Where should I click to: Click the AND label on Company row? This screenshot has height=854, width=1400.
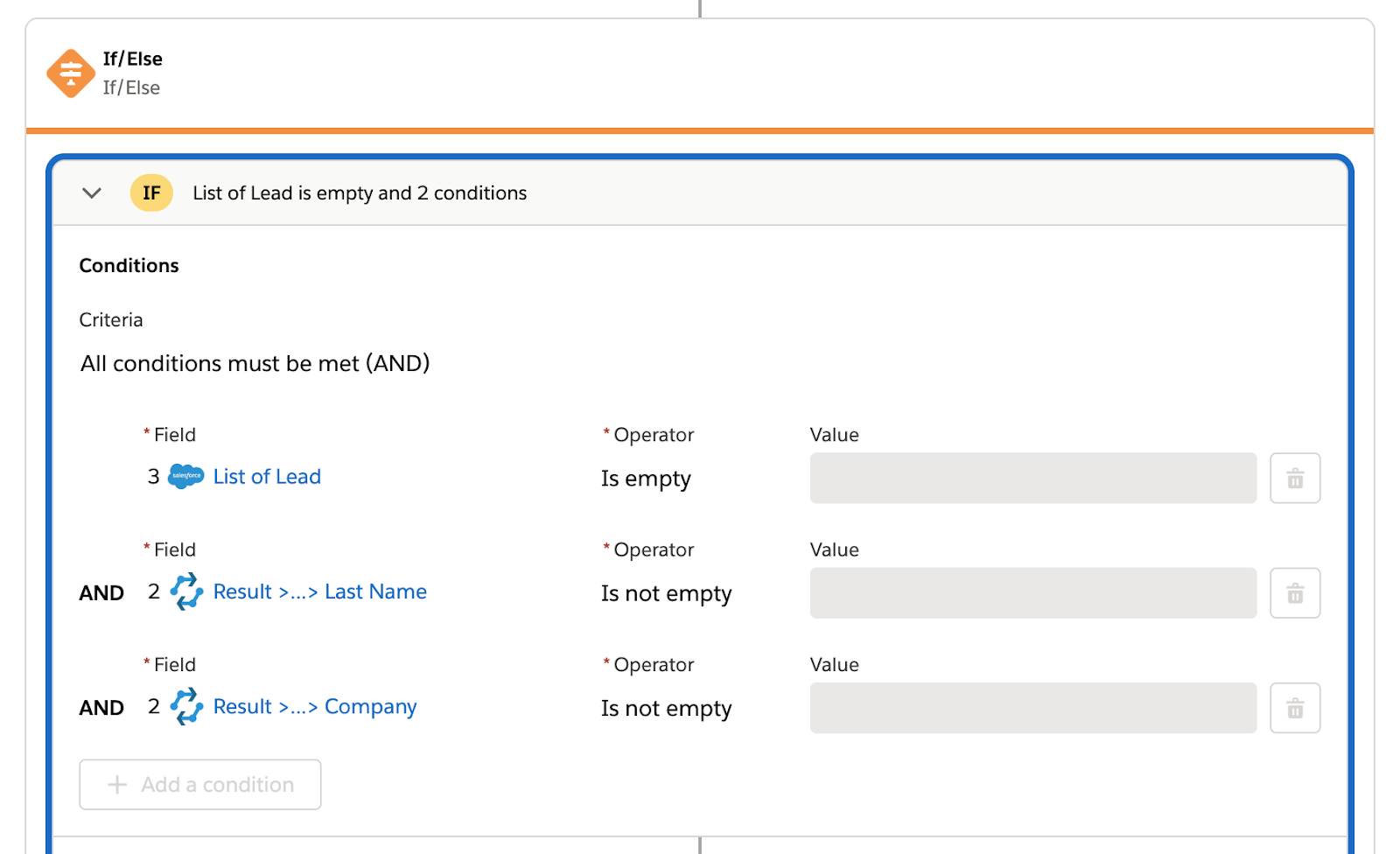101,708
